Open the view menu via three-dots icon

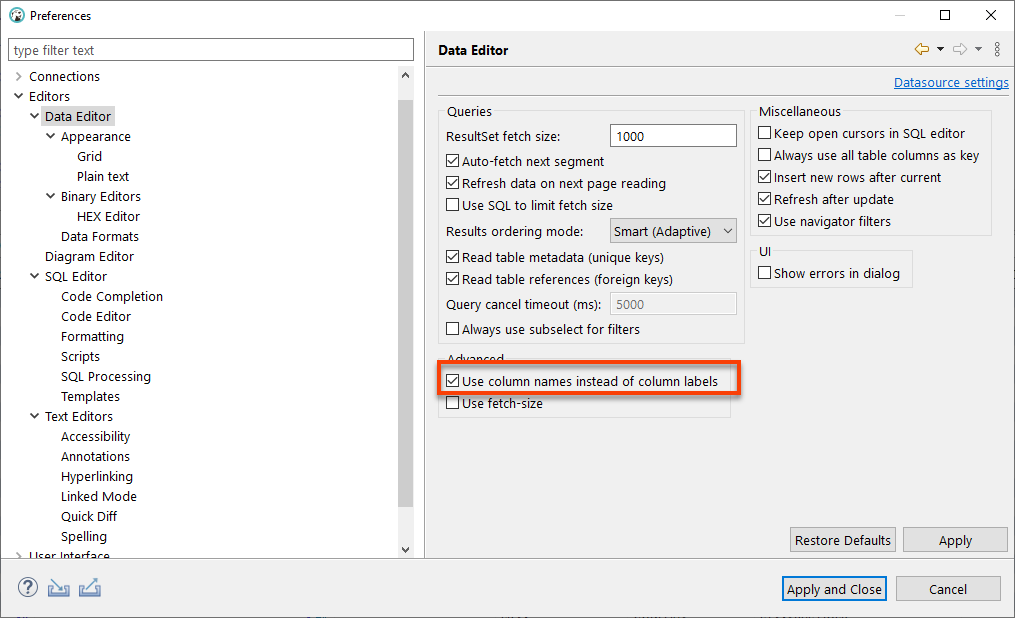click(996, 48)
